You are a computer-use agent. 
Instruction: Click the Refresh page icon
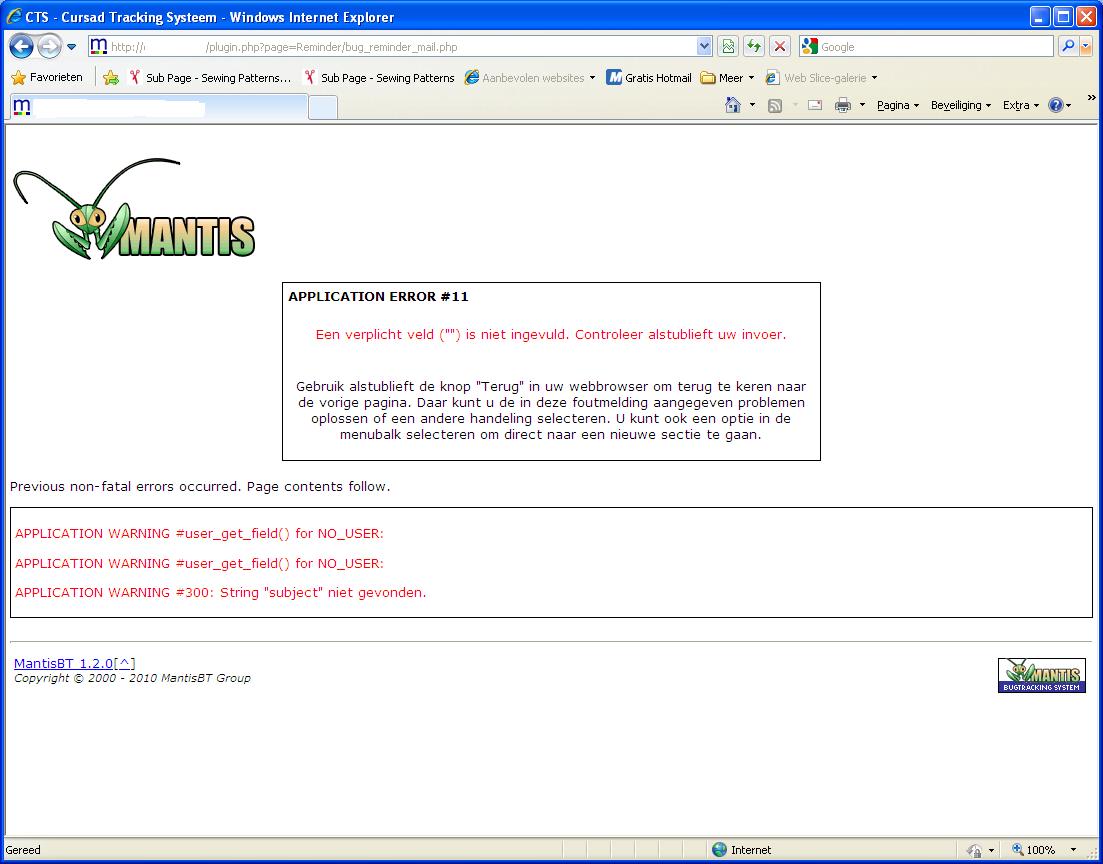click(x=754, y=46)
